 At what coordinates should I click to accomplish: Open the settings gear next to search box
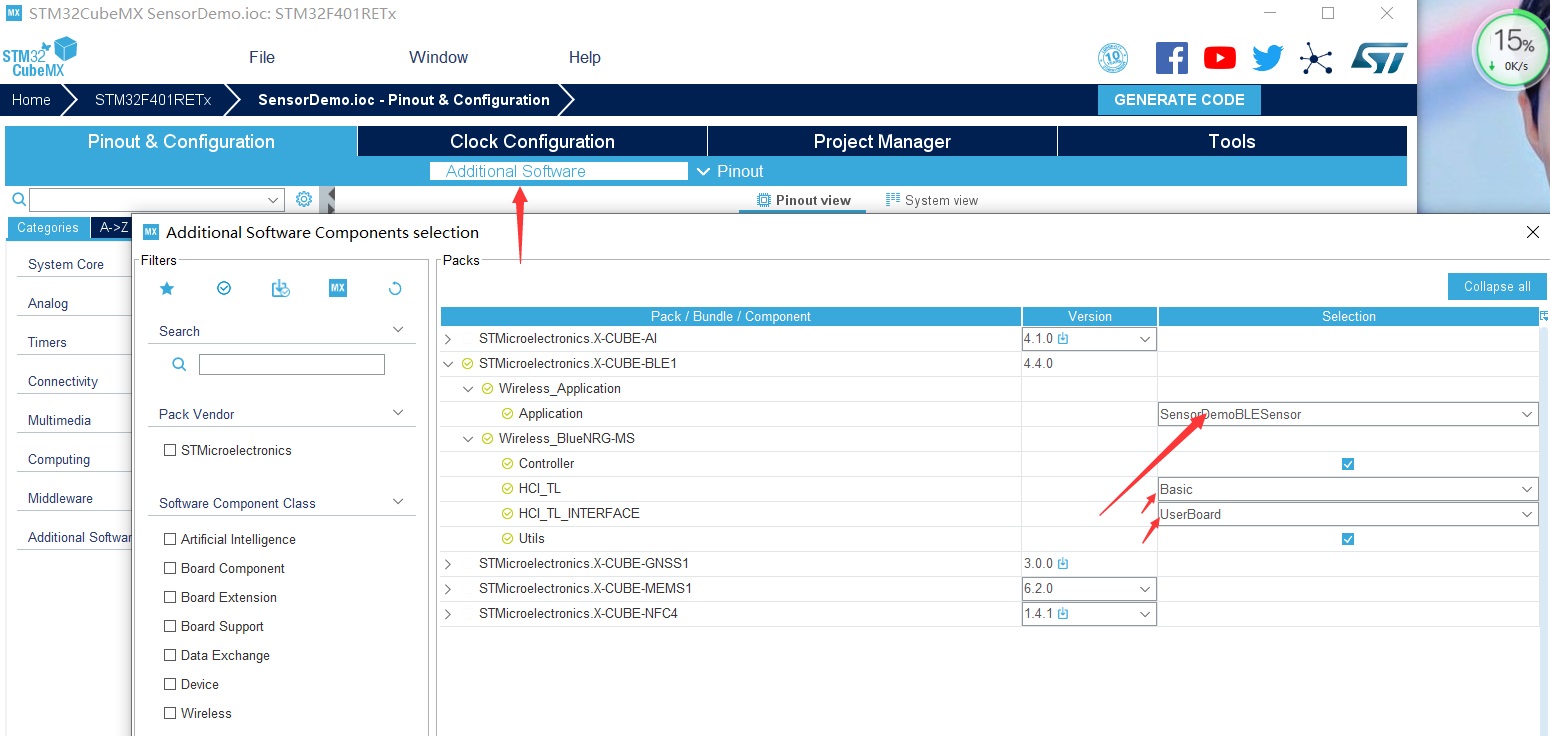(304, 199)
